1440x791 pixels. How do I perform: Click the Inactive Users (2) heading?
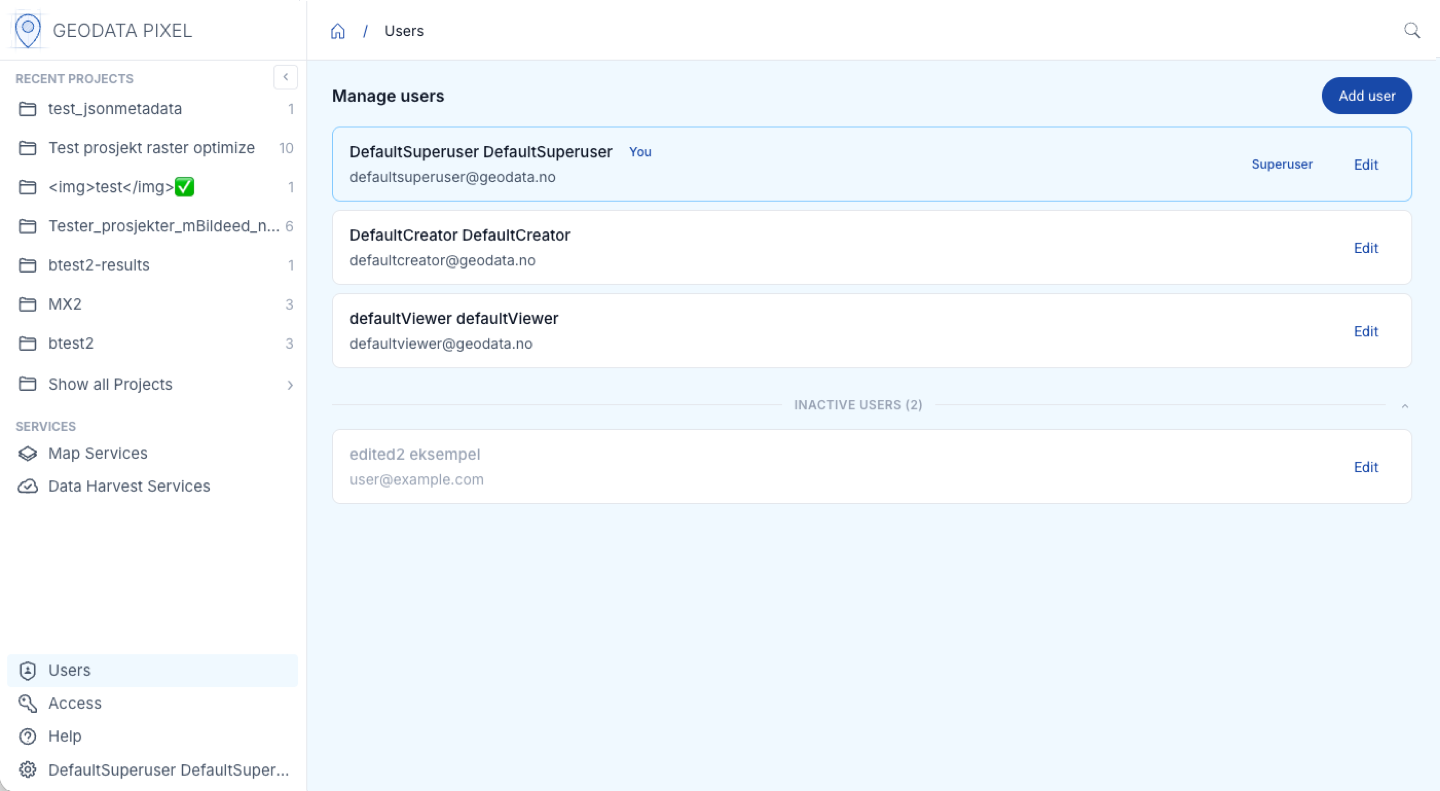[x=858, y=405]
